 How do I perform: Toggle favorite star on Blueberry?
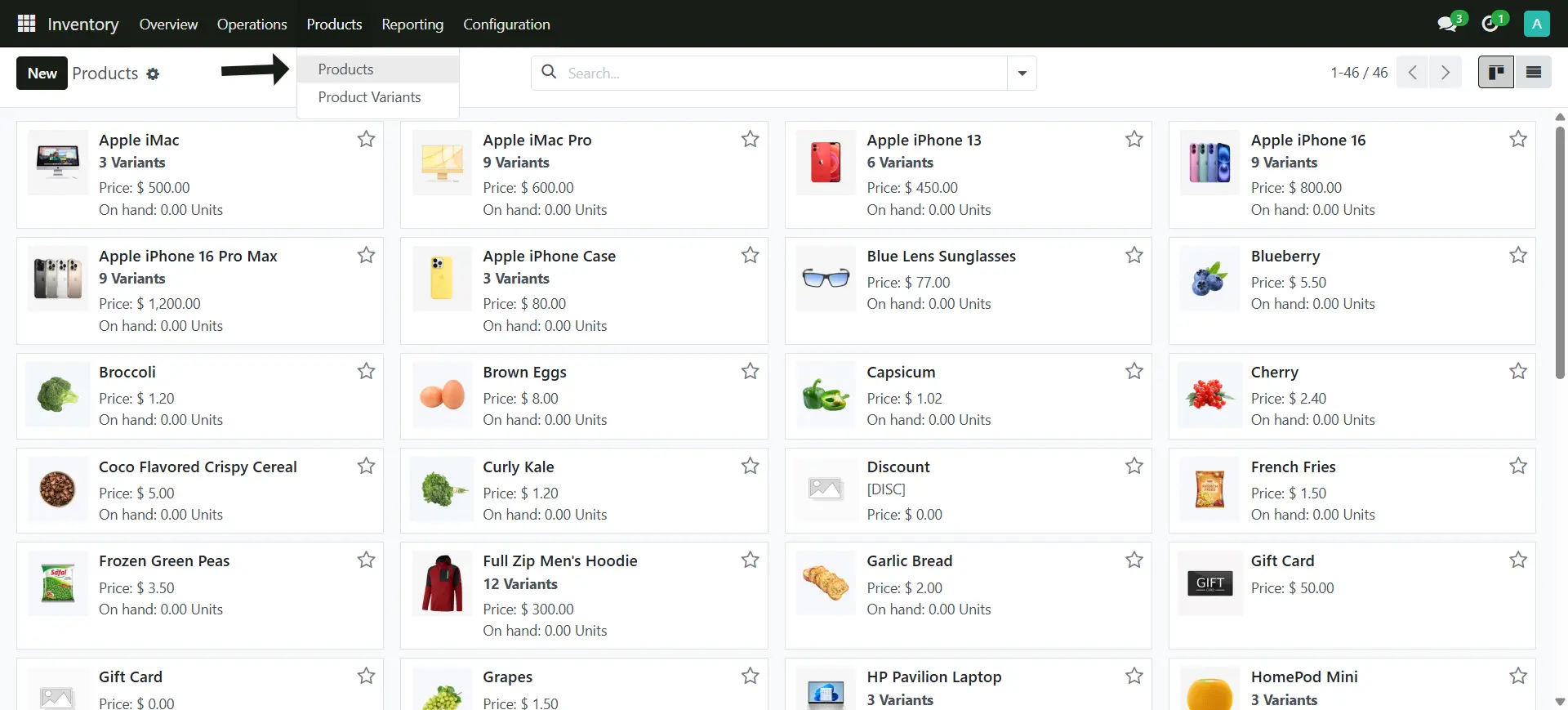tap(1517, 256)
